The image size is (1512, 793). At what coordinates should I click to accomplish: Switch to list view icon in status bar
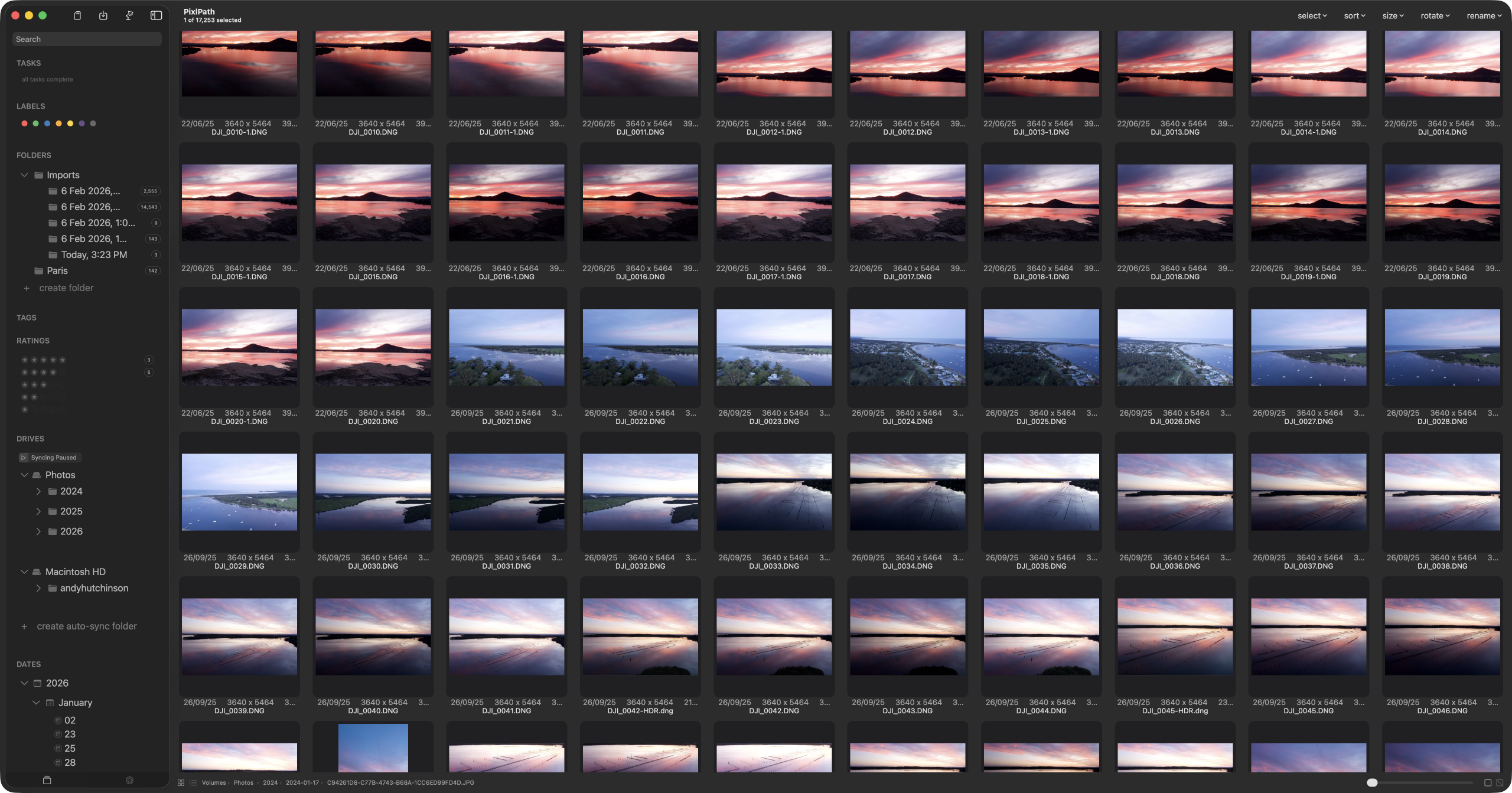pos(193,782)
